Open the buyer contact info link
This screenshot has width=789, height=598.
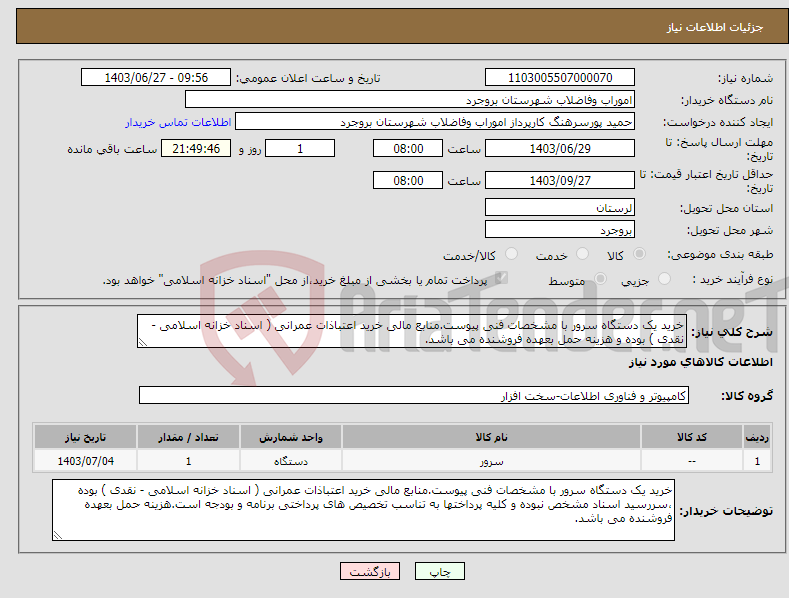178,122
